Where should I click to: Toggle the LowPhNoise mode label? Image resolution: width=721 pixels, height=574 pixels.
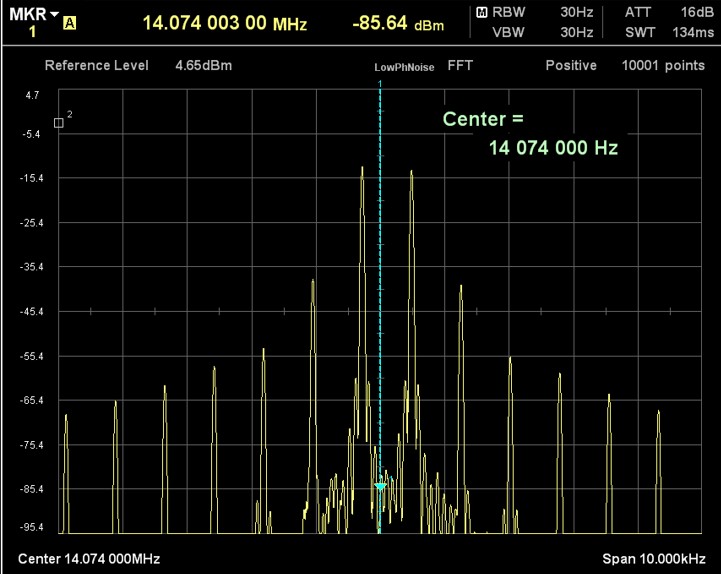pyautogui.click(x=404, y=67)
